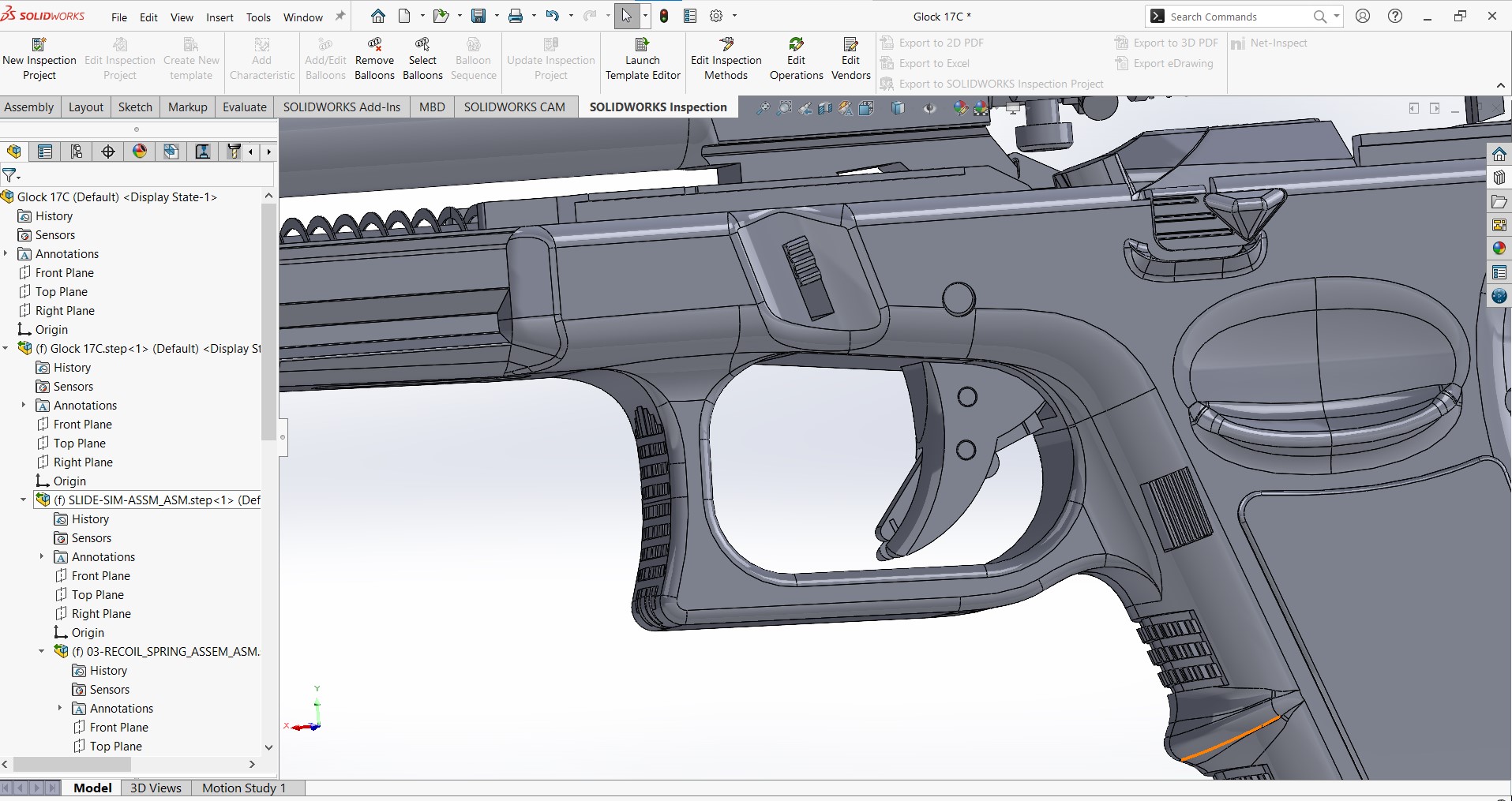The image size is (1512, 801).
Task: Open Custom Properties task pane icon
Action: (1499, 272)
